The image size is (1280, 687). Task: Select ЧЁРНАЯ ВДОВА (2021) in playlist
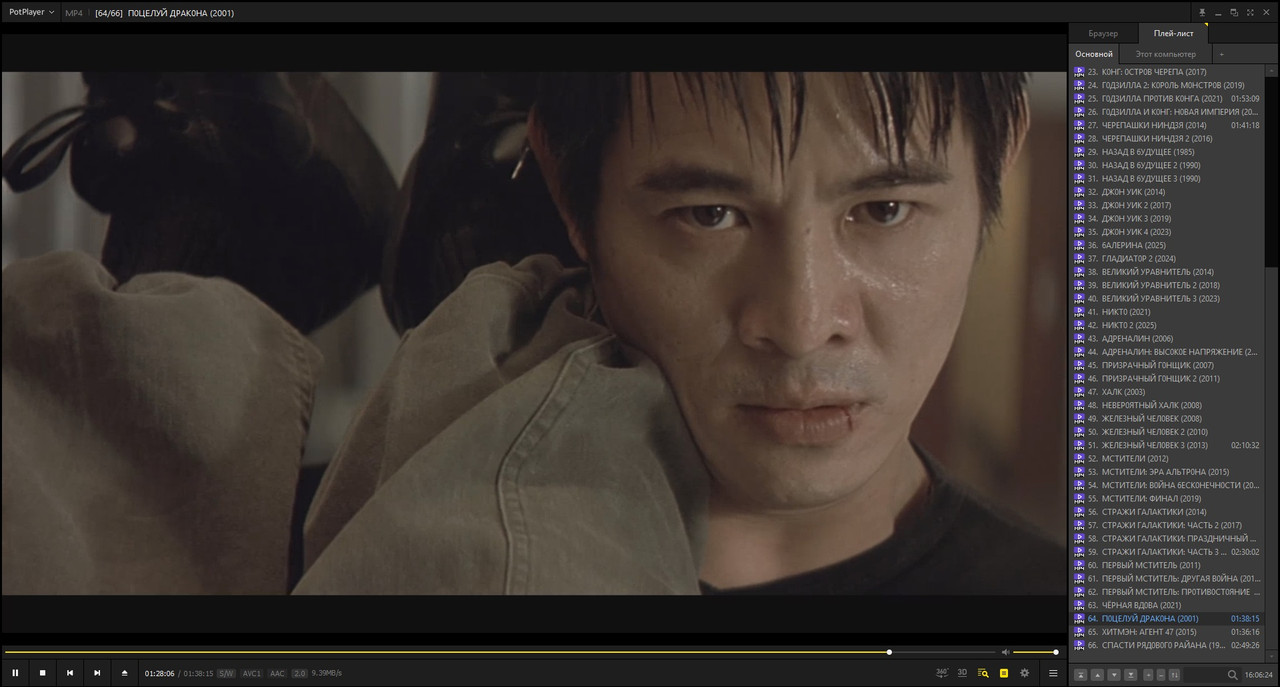(1166, 605)
